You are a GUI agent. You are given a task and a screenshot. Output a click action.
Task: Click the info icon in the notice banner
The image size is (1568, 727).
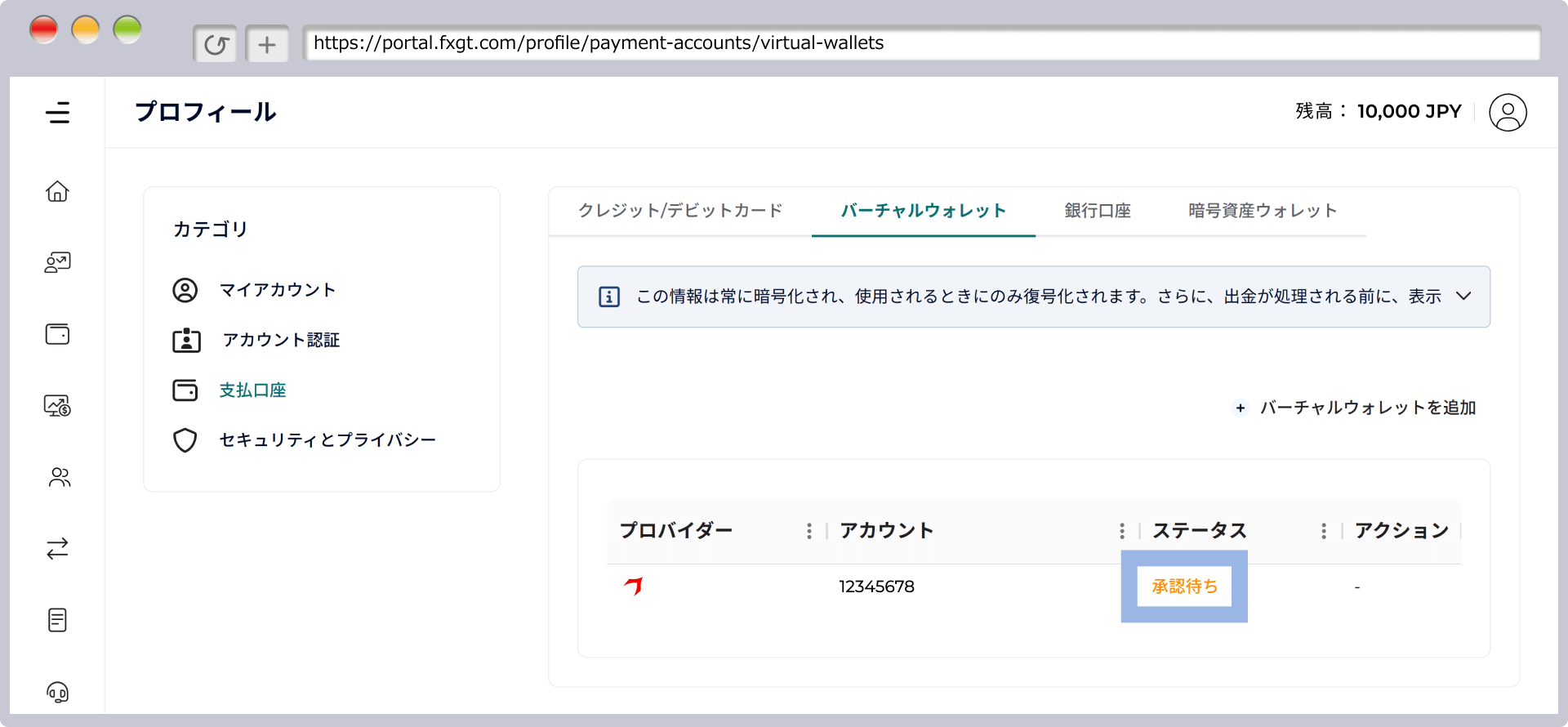click(x=609, y=297)
